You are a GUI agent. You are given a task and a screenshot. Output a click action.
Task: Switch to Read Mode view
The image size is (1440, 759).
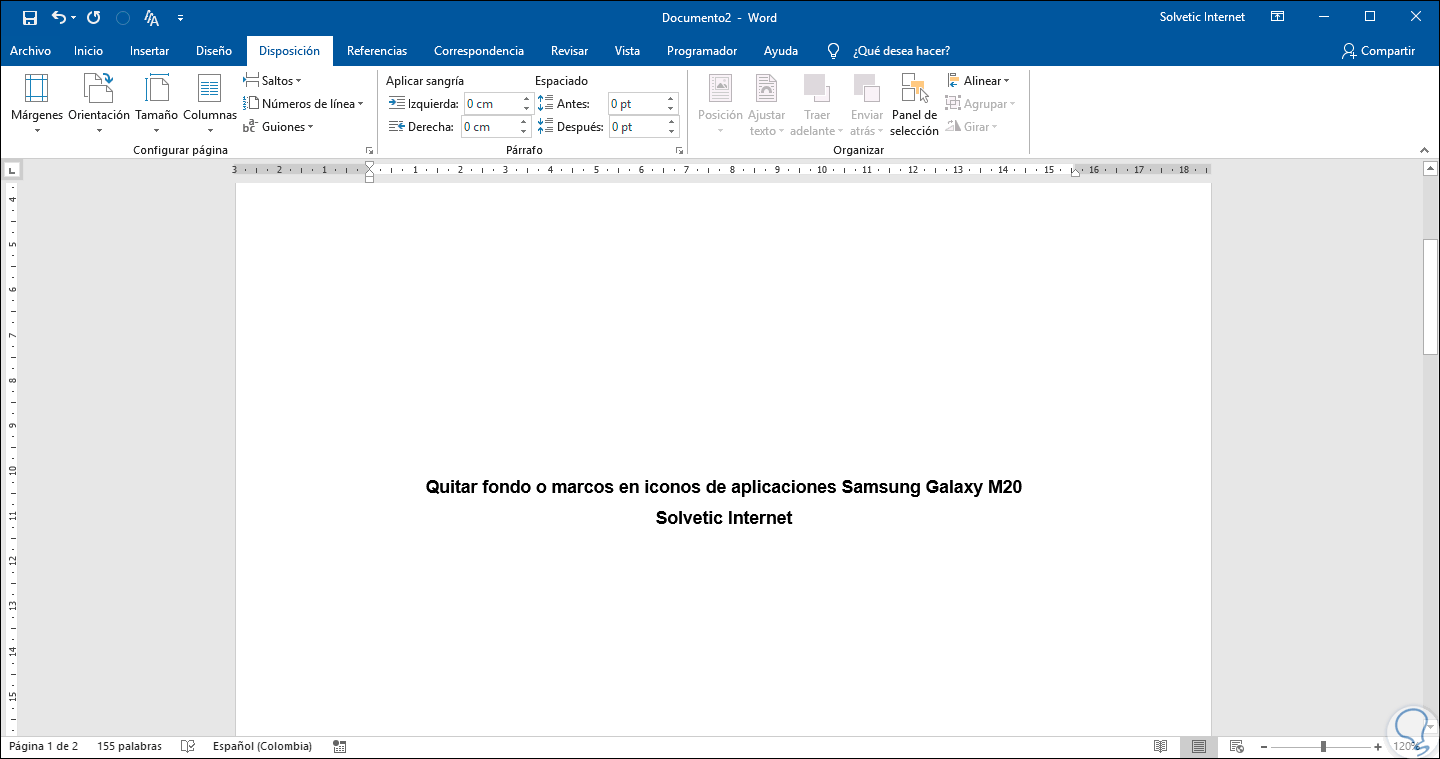point(1161,747)
